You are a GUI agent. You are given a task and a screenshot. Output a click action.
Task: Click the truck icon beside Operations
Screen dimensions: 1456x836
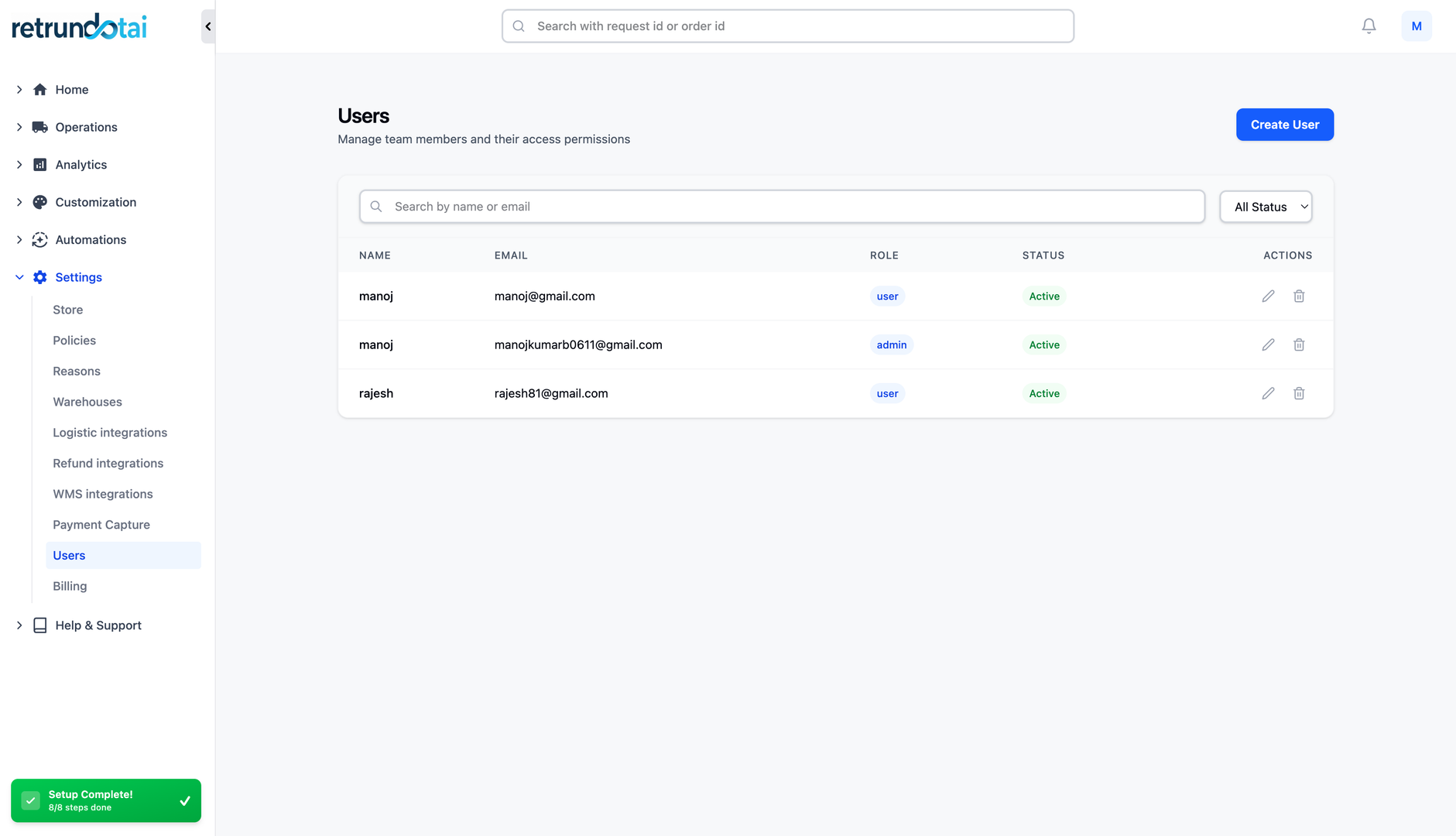click(39, 127)
